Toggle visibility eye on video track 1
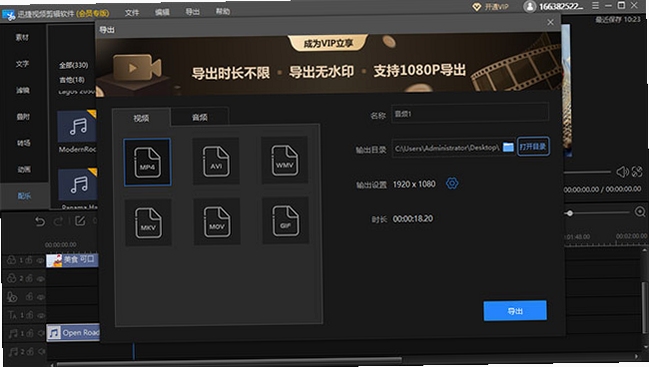The height and width of the screenshot is (367, 649). 40,260
